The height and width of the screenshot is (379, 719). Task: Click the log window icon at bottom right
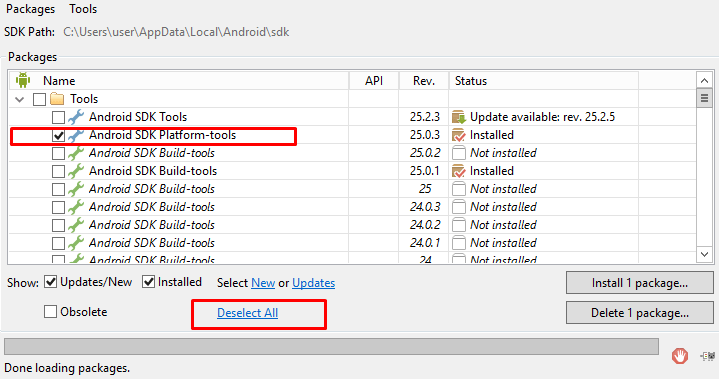coord(708,356)
